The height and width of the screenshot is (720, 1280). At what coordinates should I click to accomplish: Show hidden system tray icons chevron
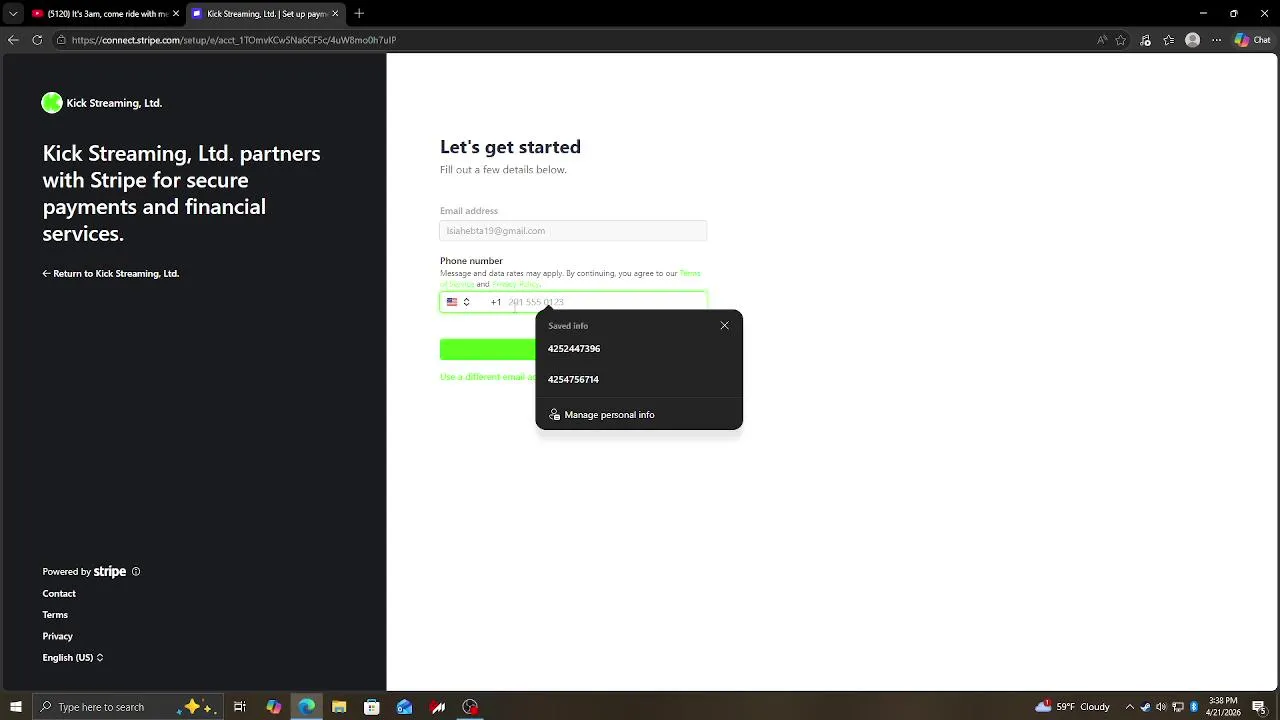1130,707
